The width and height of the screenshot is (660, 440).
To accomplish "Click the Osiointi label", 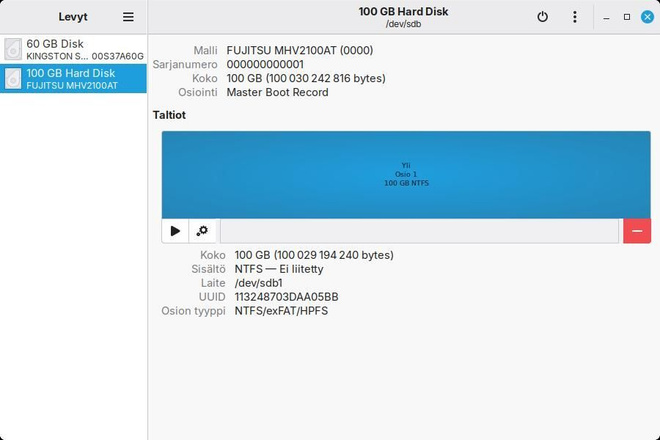I will (x=198, y=92).
